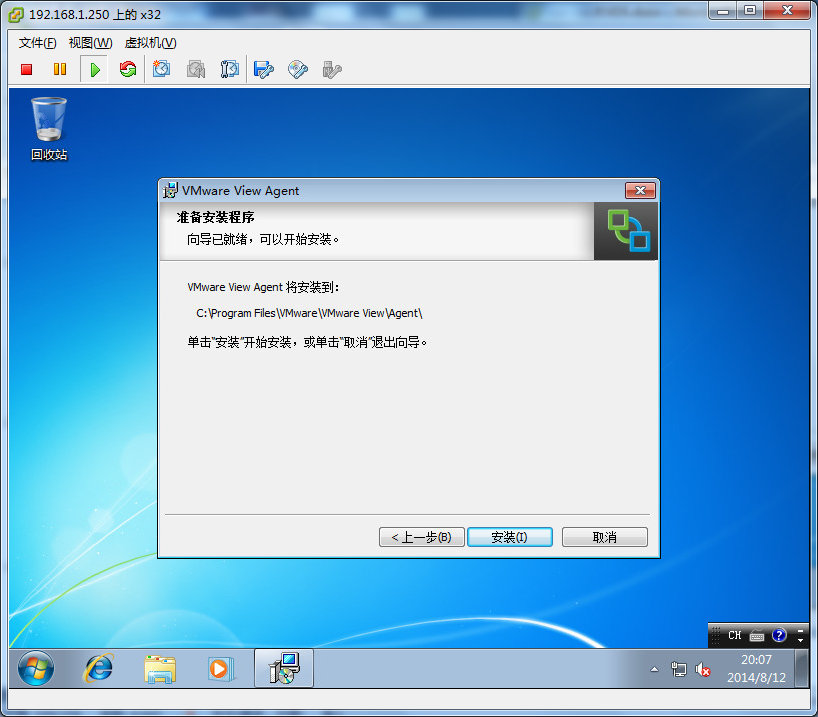The image size is (818, 717).
Task: Take a snapshot of the virtual machine
Action: click(x=161, y=69)
